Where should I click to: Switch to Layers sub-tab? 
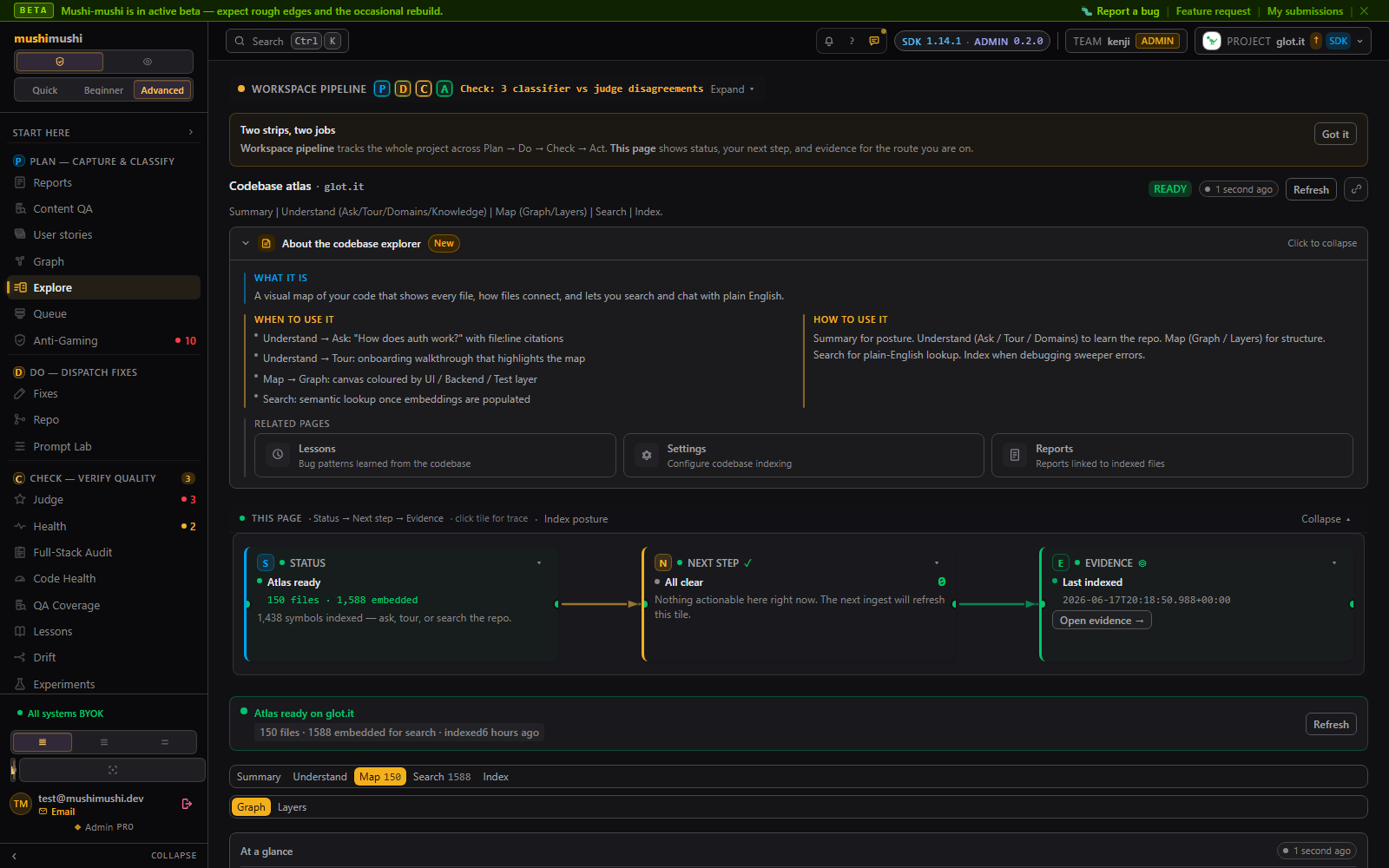[293, 807]
